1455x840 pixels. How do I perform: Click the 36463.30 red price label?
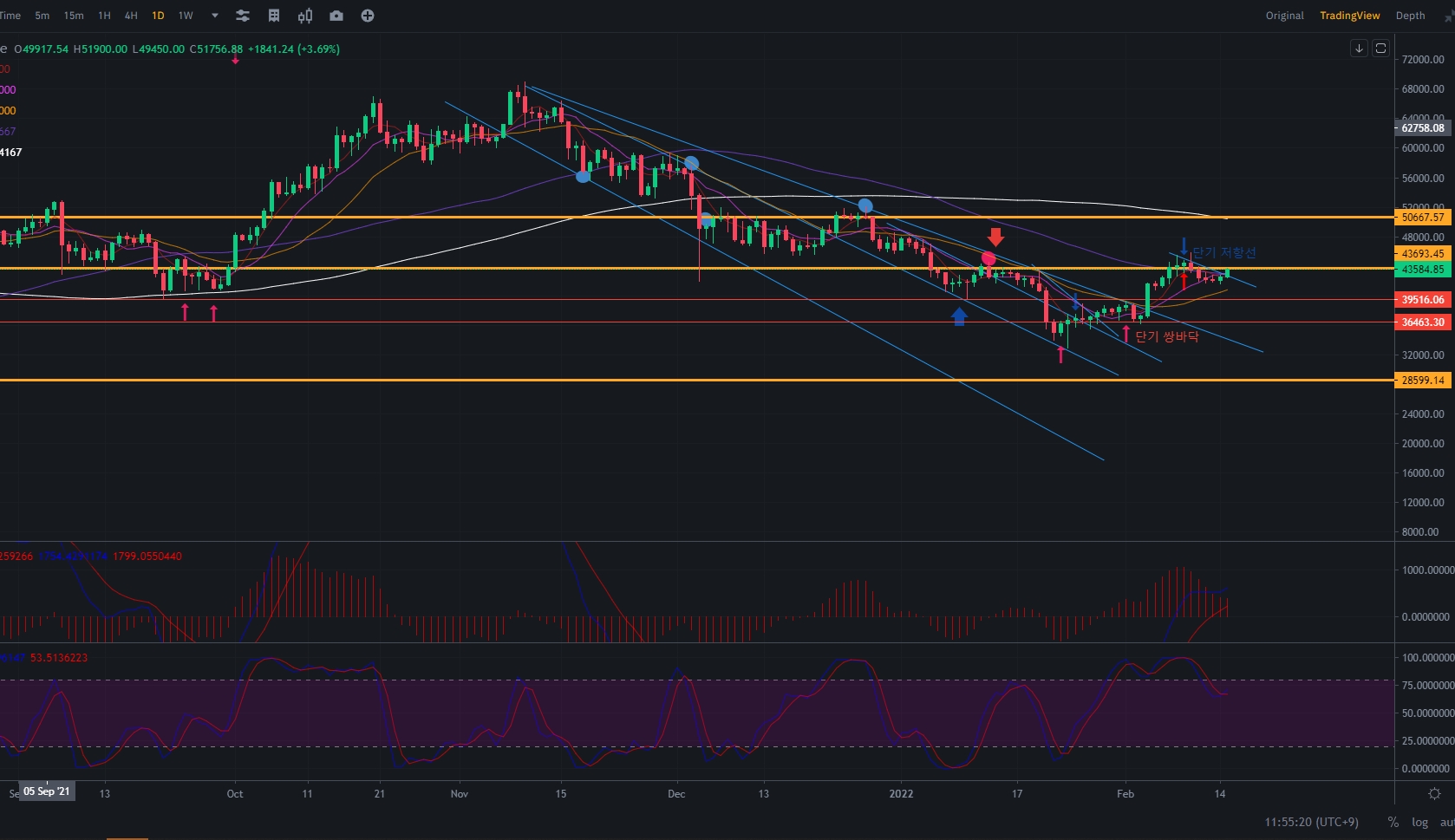coord(1422,322)
